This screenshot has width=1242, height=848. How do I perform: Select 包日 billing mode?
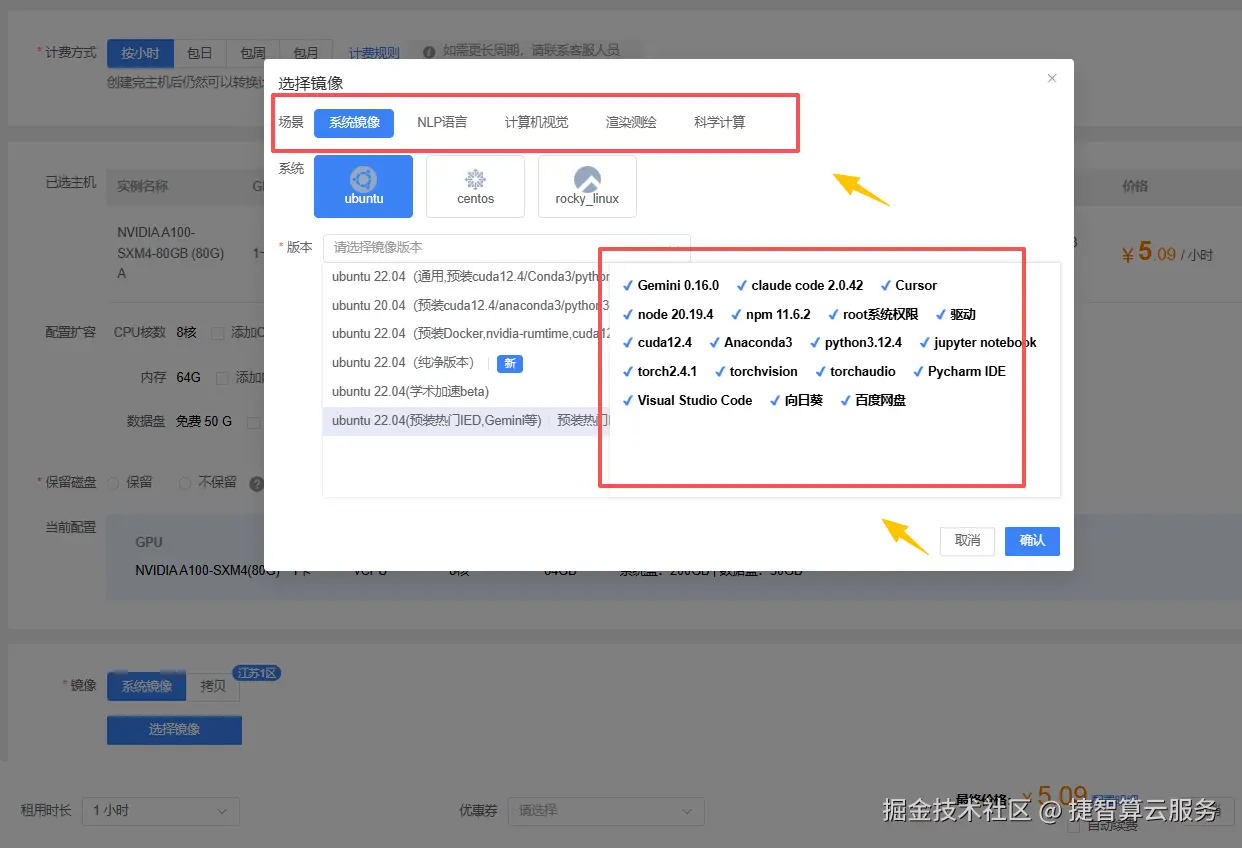(200, 53)
